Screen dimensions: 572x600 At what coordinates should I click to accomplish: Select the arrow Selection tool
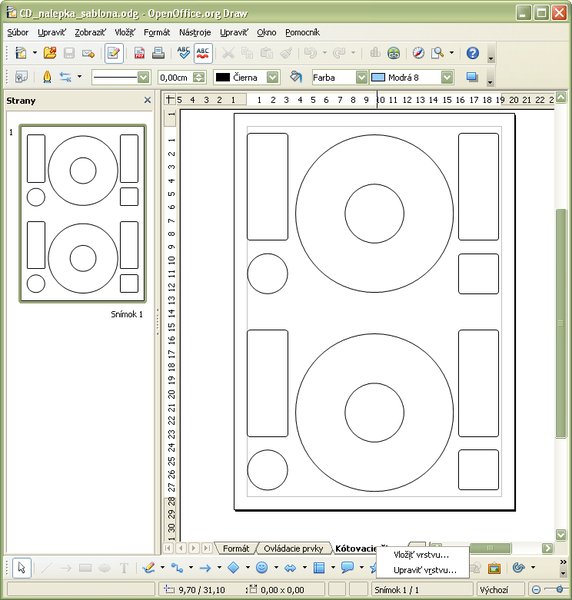(x=21, y=567)
